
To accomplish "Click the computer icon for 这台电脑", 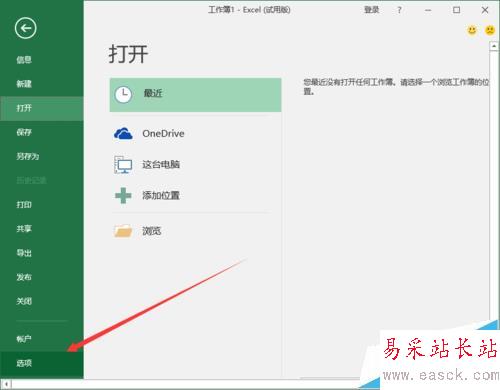I will [123, 165].
